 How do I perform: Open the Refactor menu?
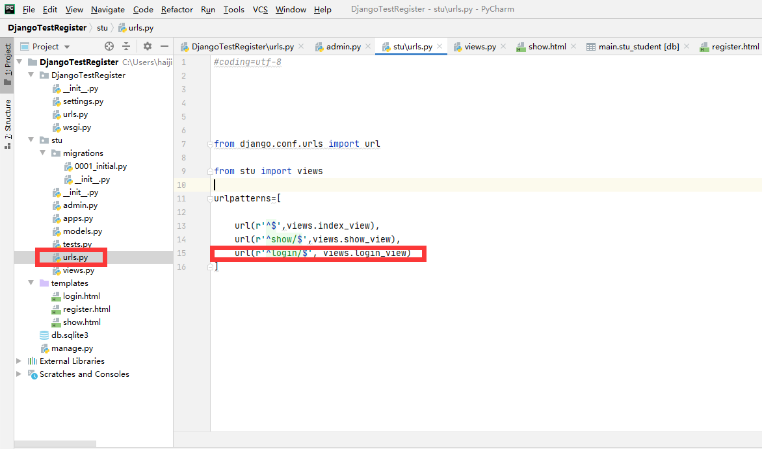tap(177, 9)
